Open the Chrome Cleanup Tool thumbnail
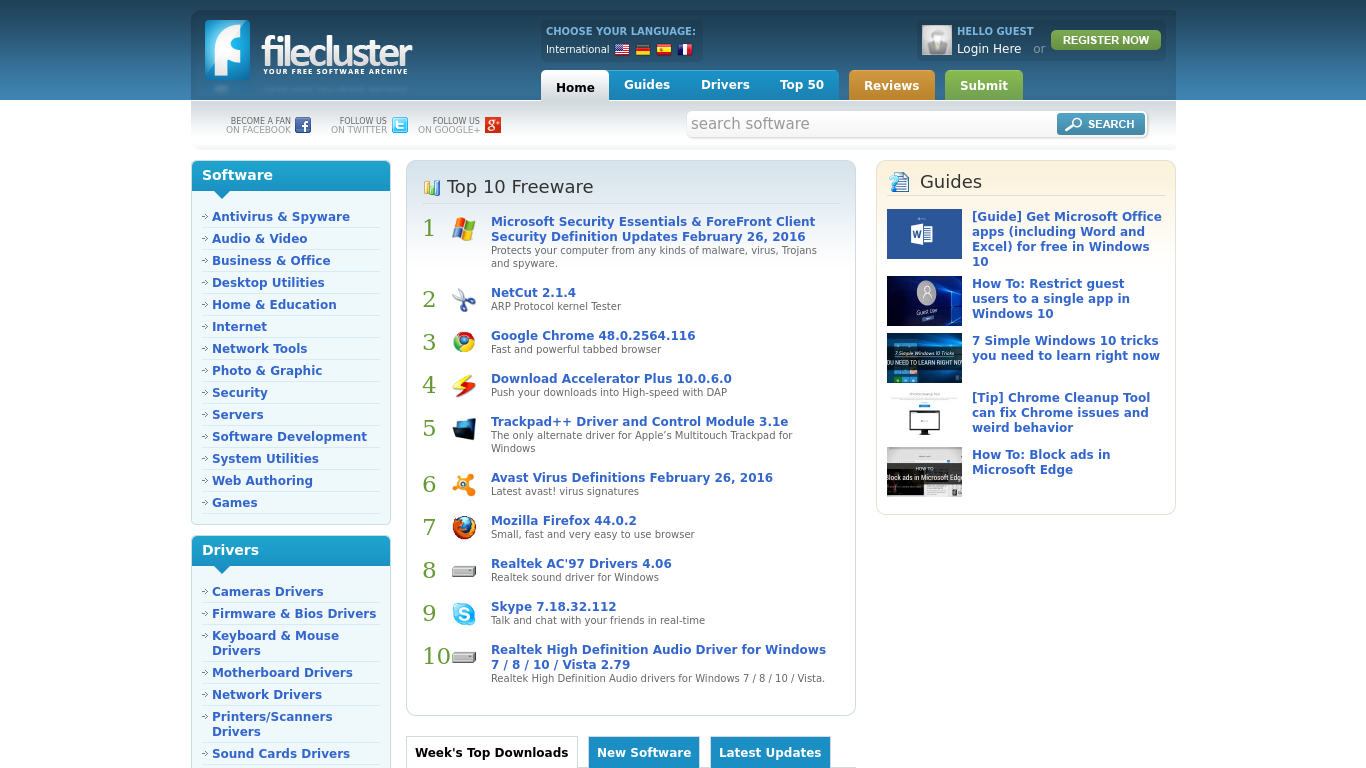1366x768 pixels. pos(924,415)
